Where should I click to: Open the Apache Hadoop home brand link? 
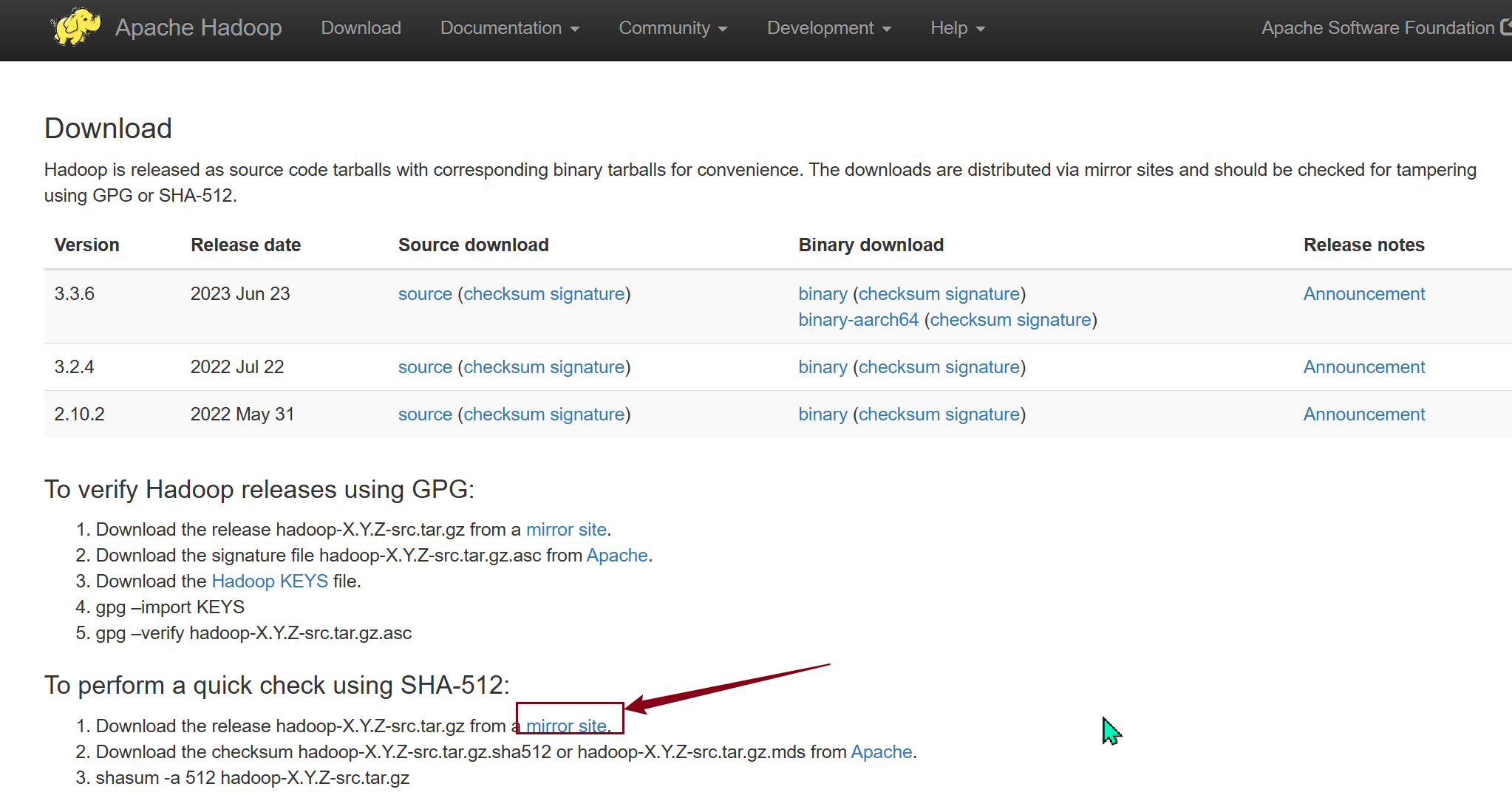point(198,27)
